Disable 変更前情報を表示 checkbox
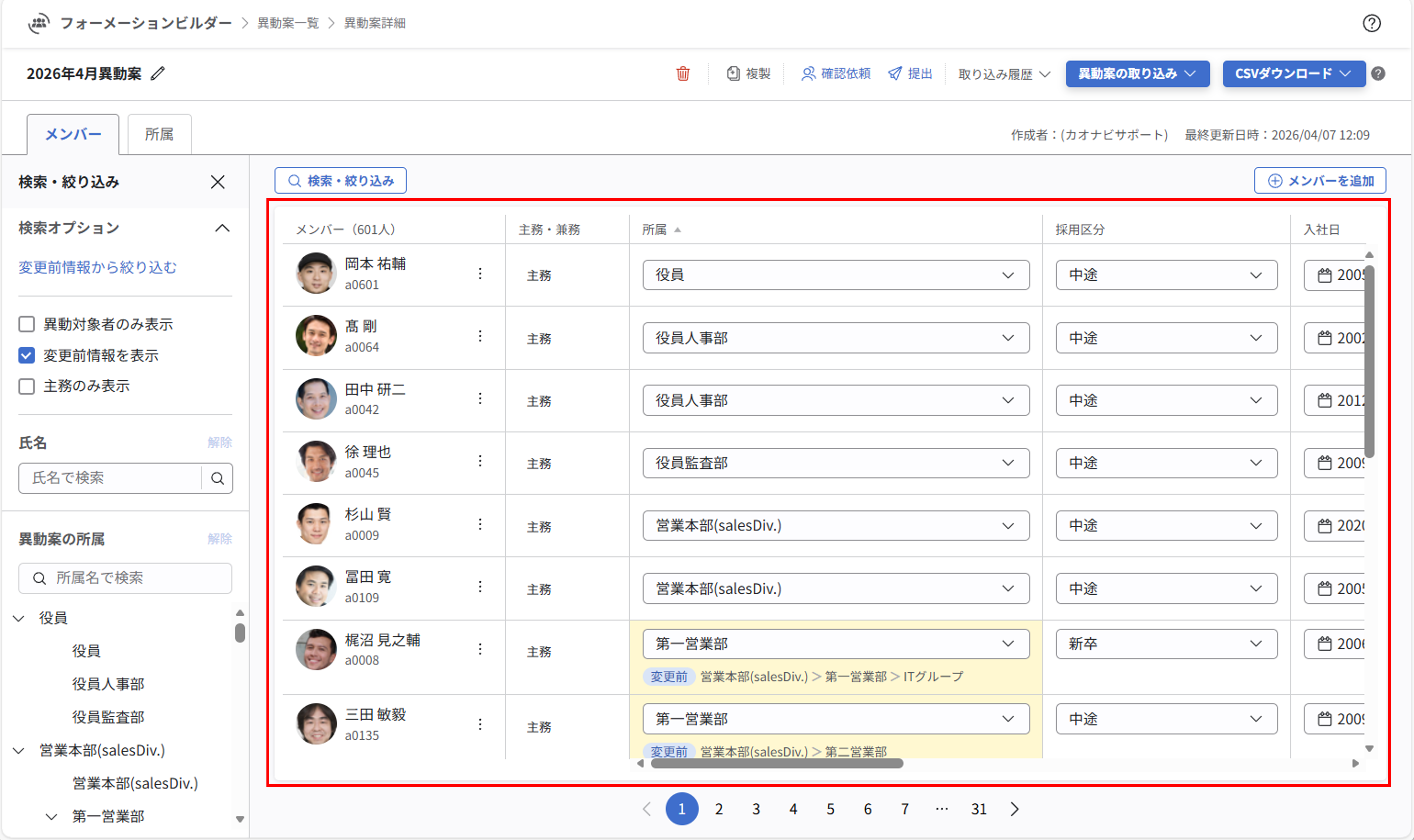Viewport: 1414px width, 840px height. [26, 355]
